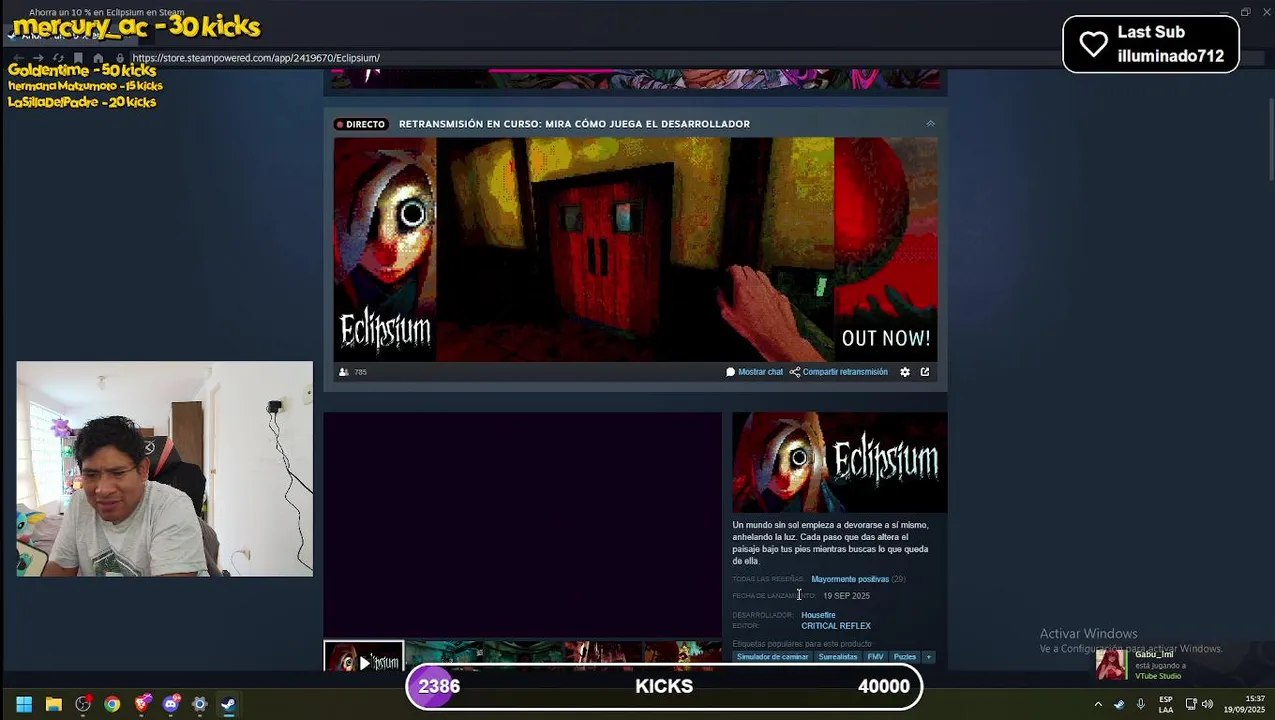Image resolution: width=1275 pixels, height=720 pixels.
Task: Open broadcast settings gear icon
Action: (x=905, y=372)
